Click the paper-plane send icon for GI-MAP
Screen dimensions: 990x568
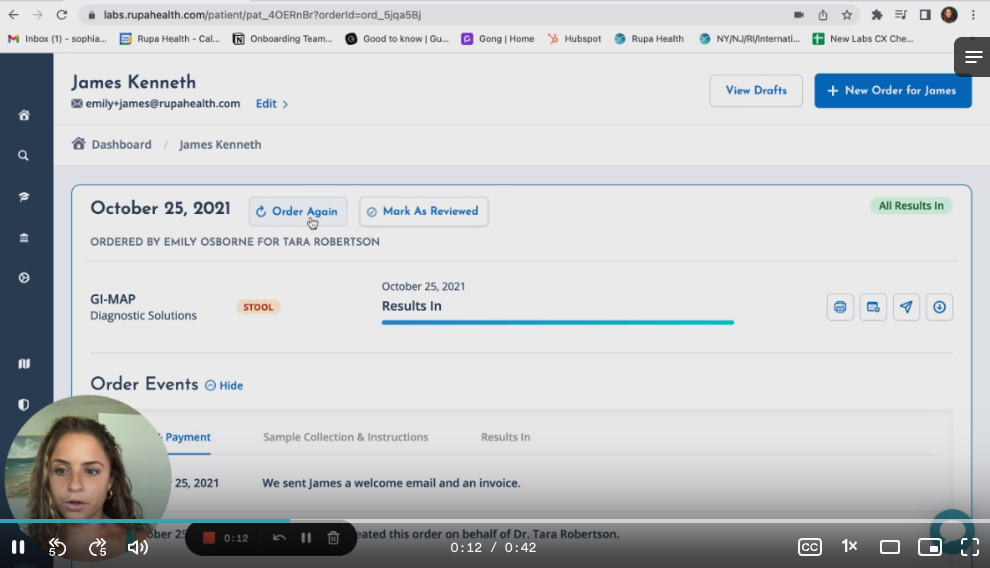pyautogui.click(x=906, y=307)
